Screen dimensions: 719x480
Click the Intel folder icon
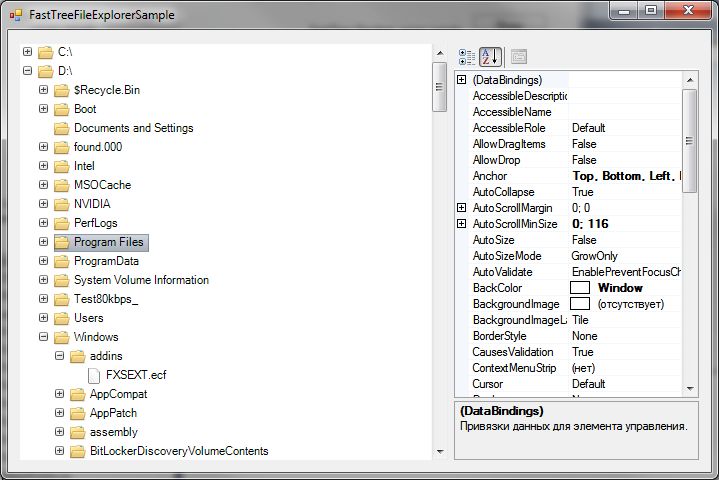pos(61,166)
